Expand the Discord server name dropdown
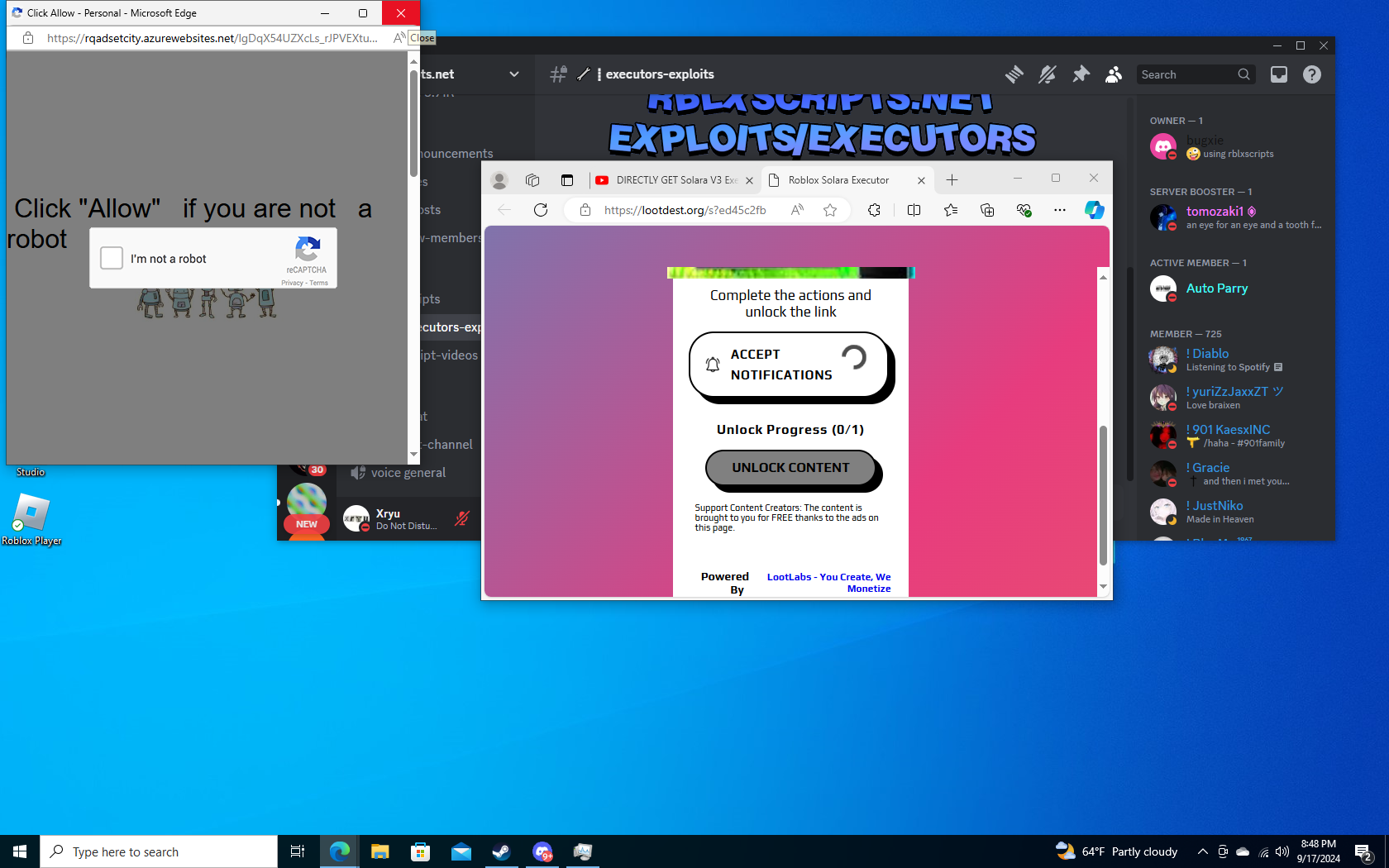1389x868 pixels. point(514,74)
